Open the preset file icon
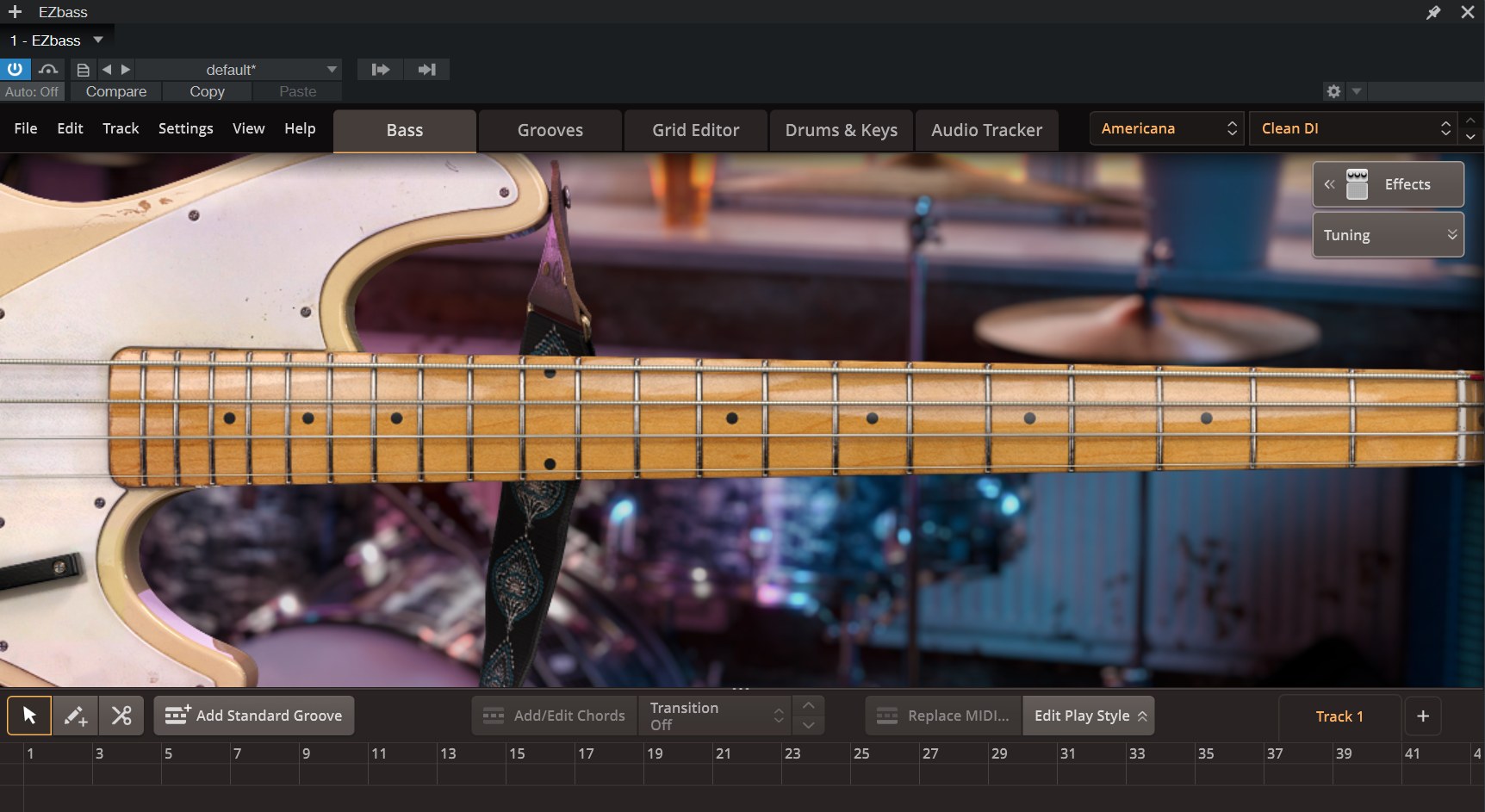 pos(83,70)
